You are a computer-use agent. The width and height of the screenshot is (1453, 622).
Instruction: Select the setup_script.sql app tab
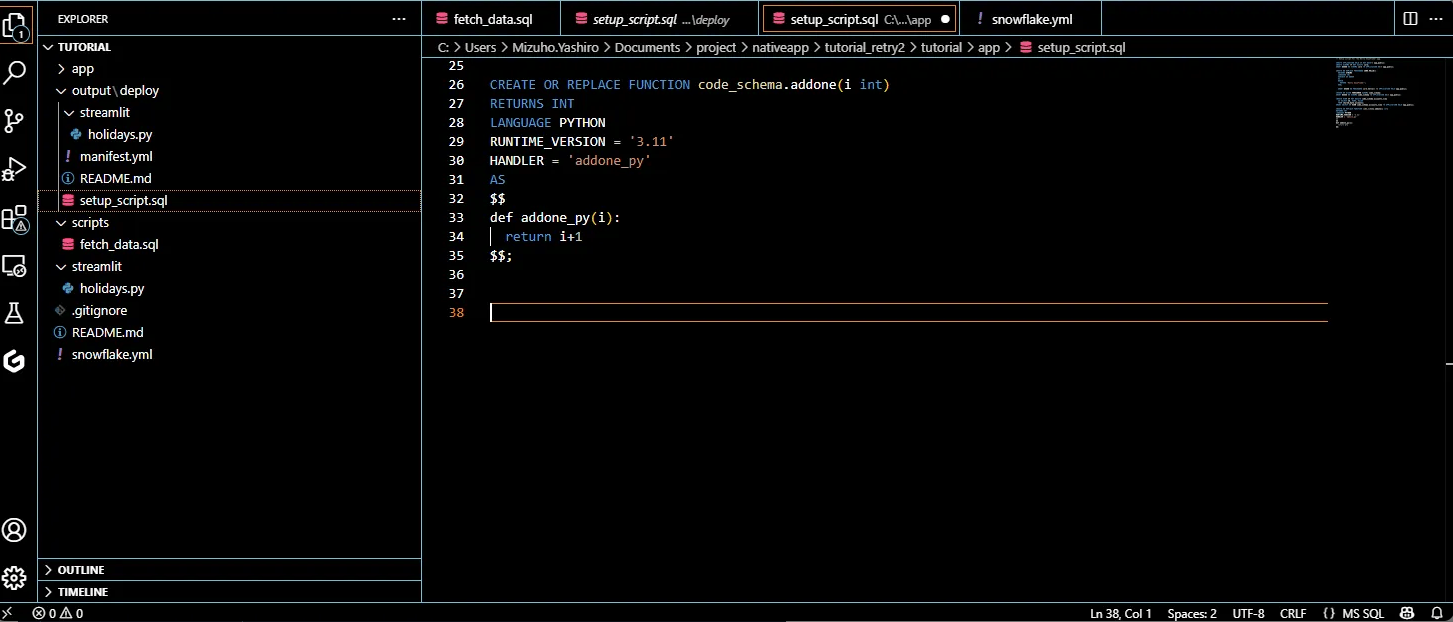(x=860, y=19)
